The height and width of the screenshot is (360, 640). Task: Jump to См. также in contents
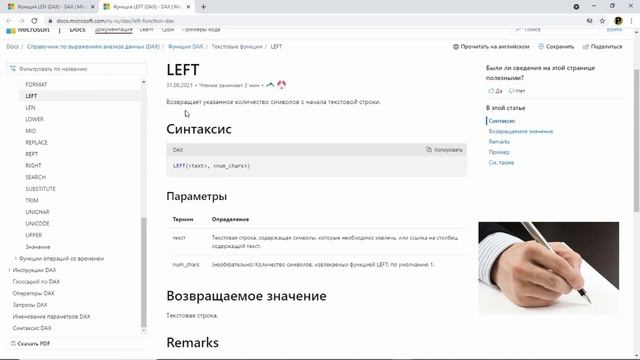click(501, 162)
